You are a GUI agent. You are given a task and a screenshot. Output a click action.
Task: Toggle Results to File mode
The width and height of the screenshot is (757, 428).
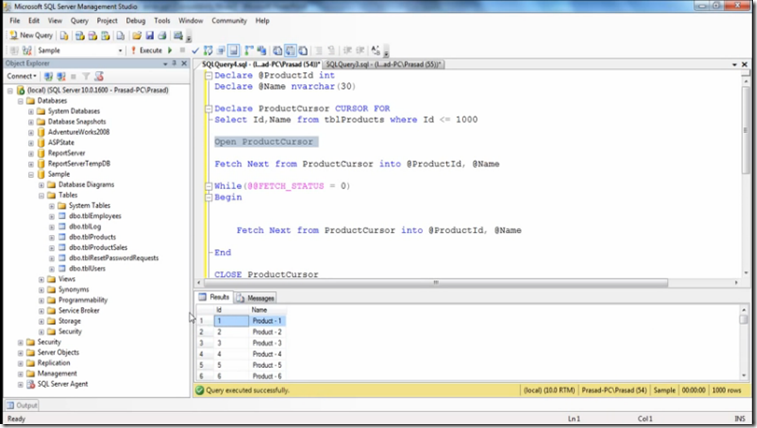tap(303, 50)
